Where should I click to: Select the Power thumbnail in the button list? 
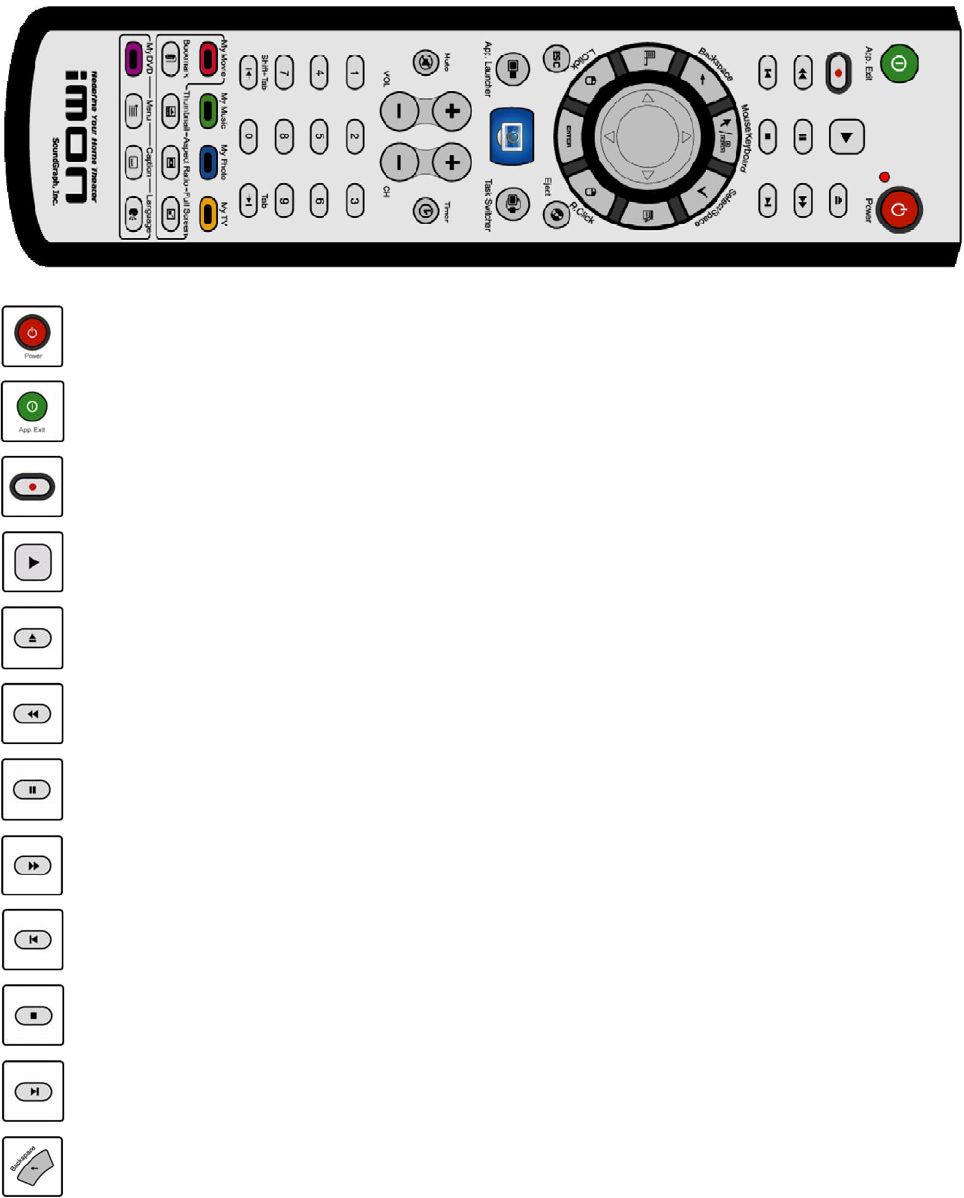coord(33,336)
